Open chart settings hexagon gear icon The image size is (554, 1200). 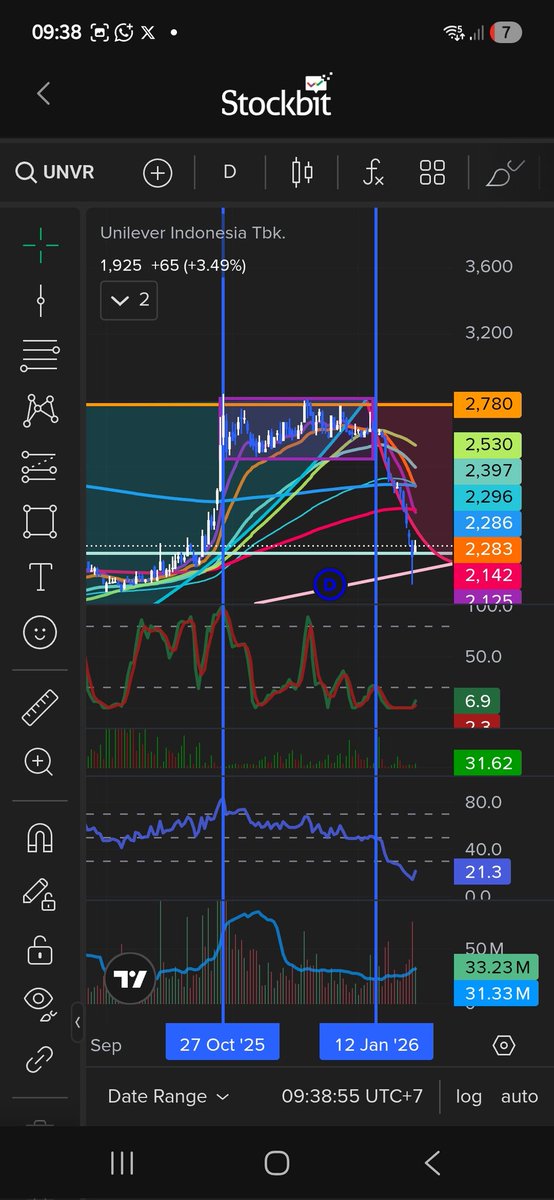(x=504, y=1045)
